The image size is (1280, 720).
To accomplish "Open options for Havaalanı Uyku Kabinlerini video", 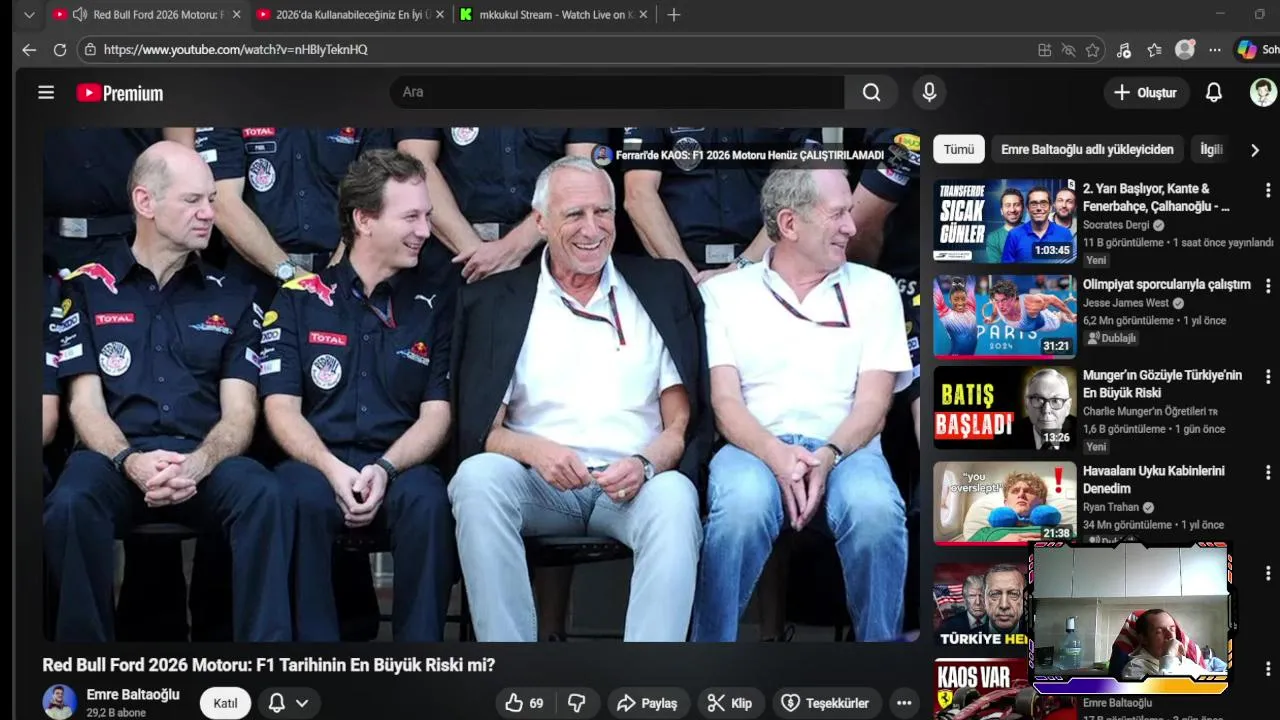I will [1268, 472].
